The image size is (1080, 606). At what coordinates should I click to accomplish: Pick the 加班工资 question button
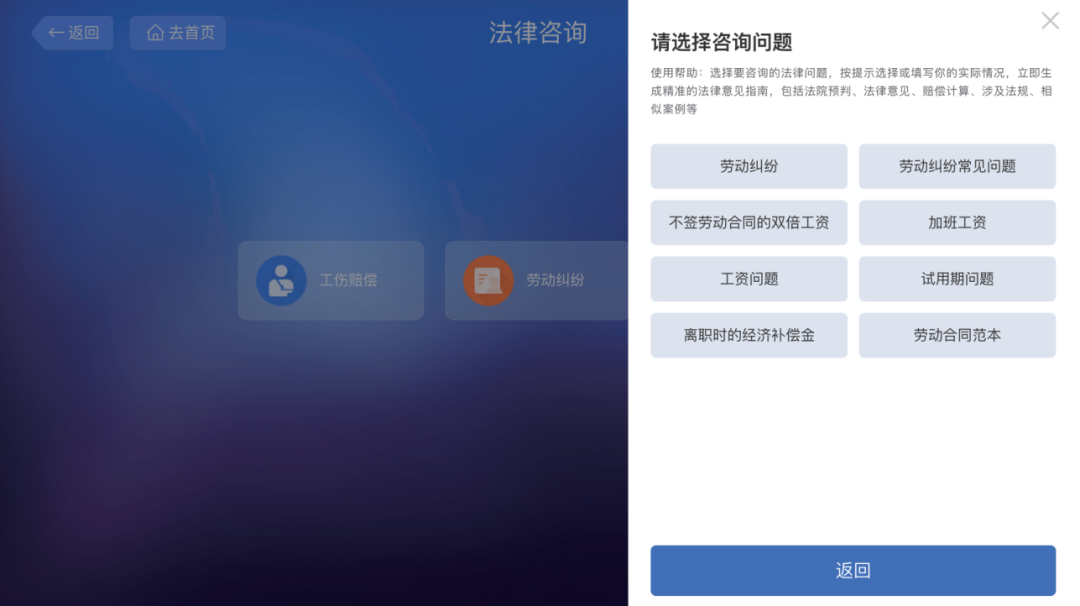pyautogui.click(x=957, y=222)
